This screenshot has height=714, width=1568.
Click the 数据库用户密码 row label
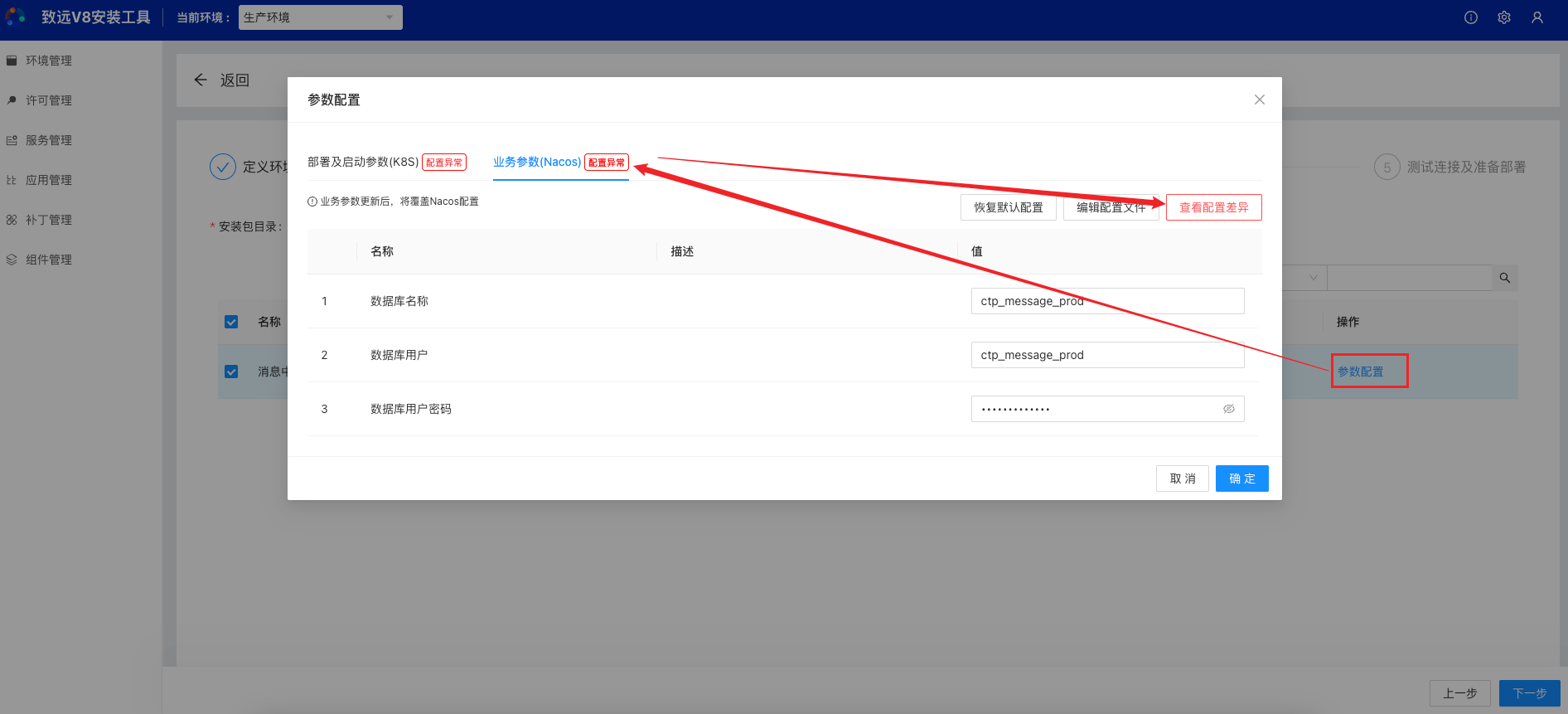[x=411, y=409]
